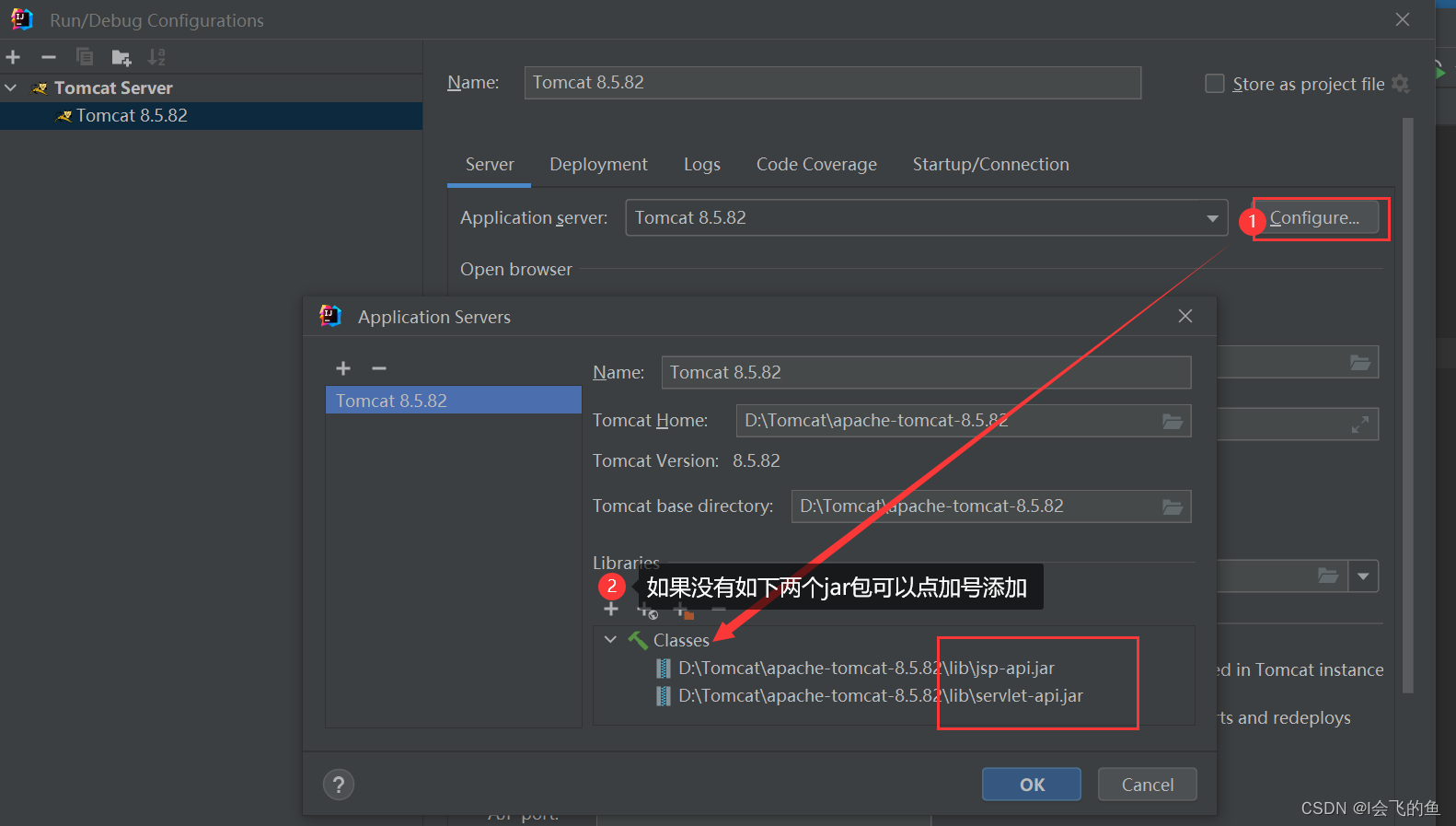Click the Configure... button
Viewport: 1456px width, 826px height.
coord(1317,218)
